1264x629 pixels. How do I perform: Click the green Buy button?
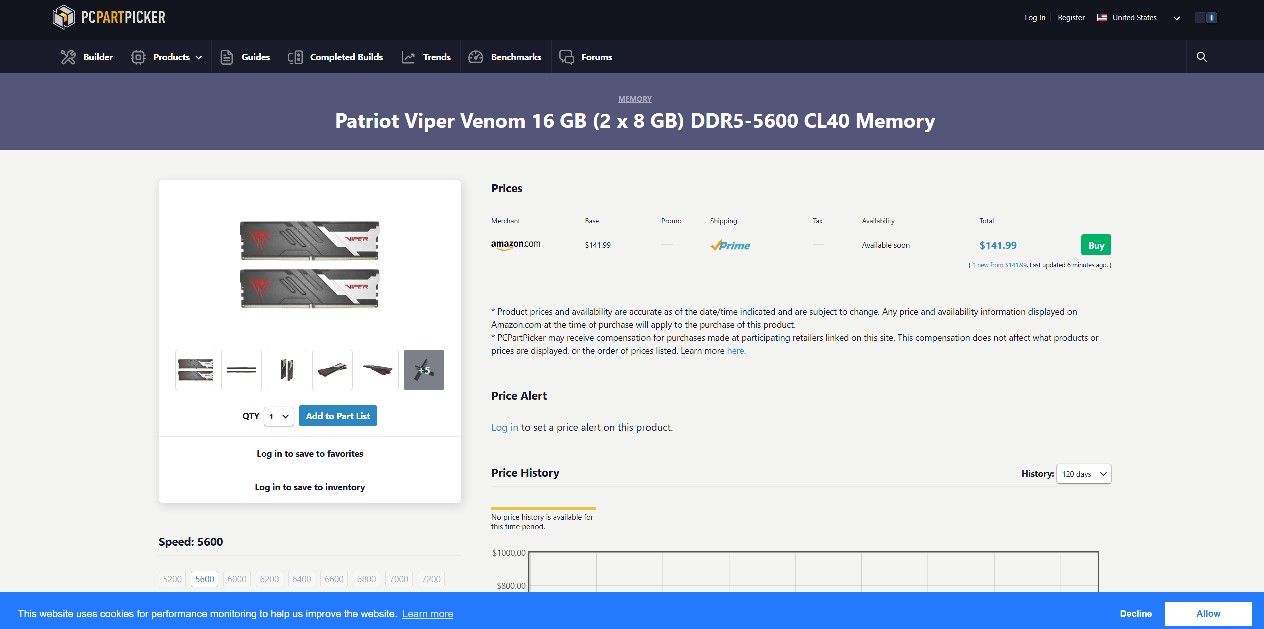1095,244
